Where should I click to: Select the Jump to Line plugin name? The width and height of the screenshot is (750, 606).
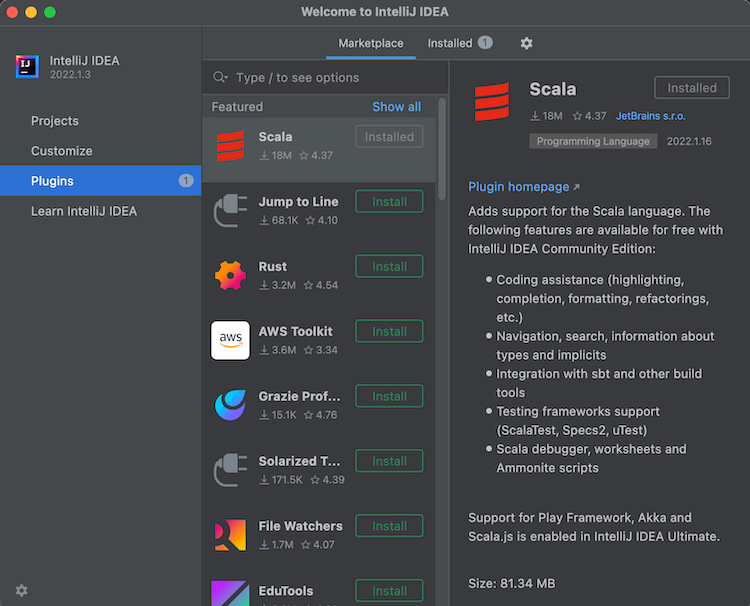tap(298, 202)
